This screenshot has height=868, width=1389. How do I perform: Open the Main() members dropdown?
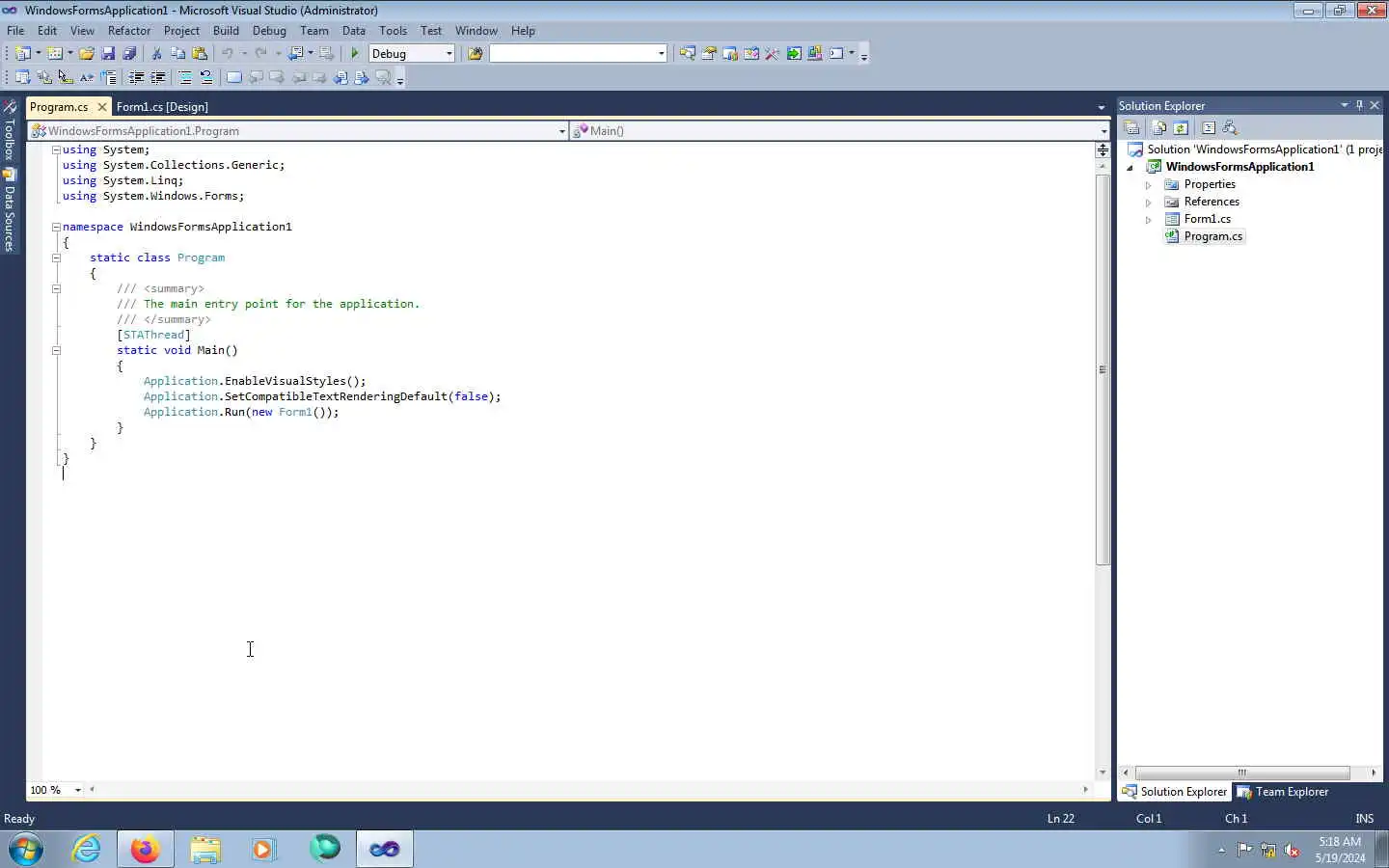pos(1103,131)
